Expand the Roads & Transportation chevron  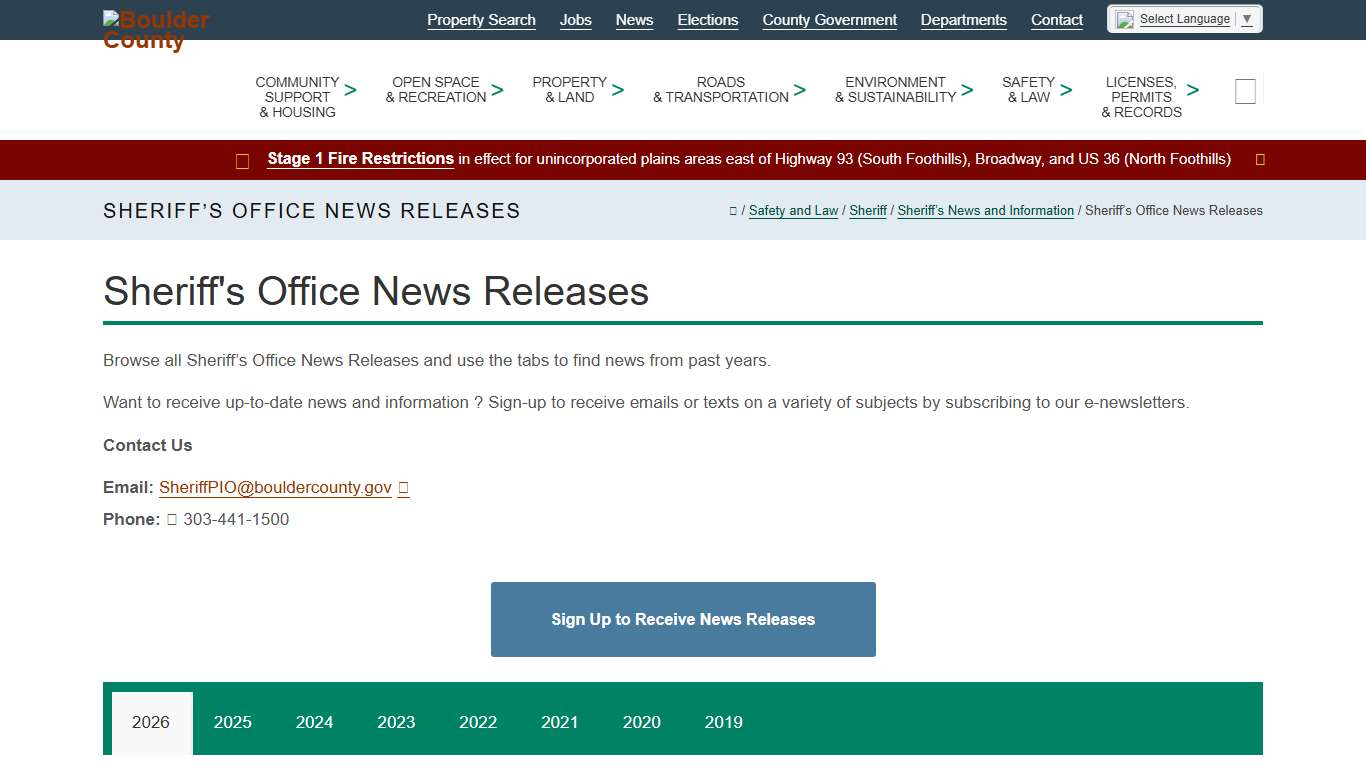pyautogui.click(x=801, y=89)
